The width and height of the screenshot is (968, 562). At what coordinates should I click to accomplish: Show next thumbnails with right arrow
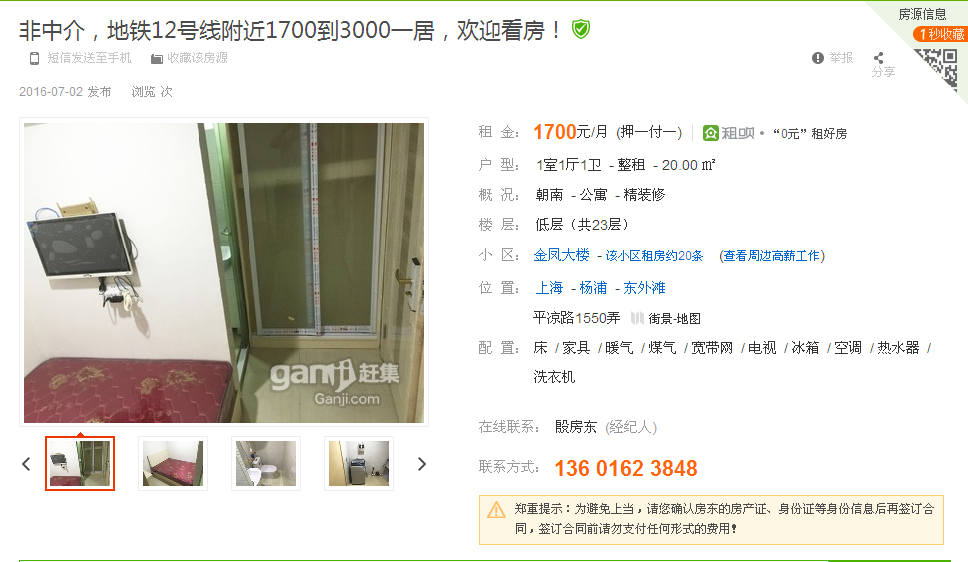422,464
